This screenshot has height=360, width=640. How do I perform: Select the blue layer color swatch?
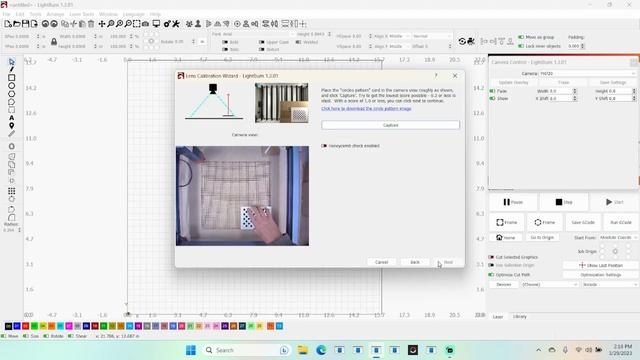tap(17, 326)
